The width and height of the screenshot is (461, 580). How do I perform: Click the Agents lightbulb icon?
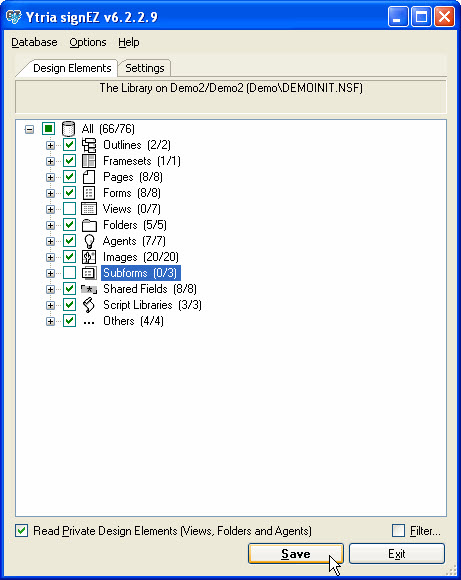coord(89,241)
